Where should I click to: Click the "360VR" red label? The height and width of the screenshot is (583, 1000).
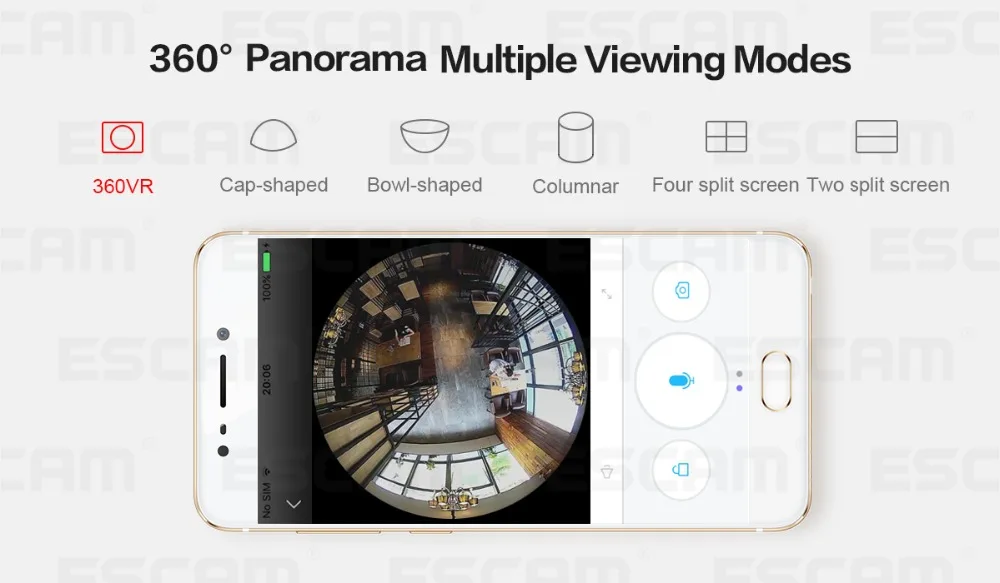[122, 186]
